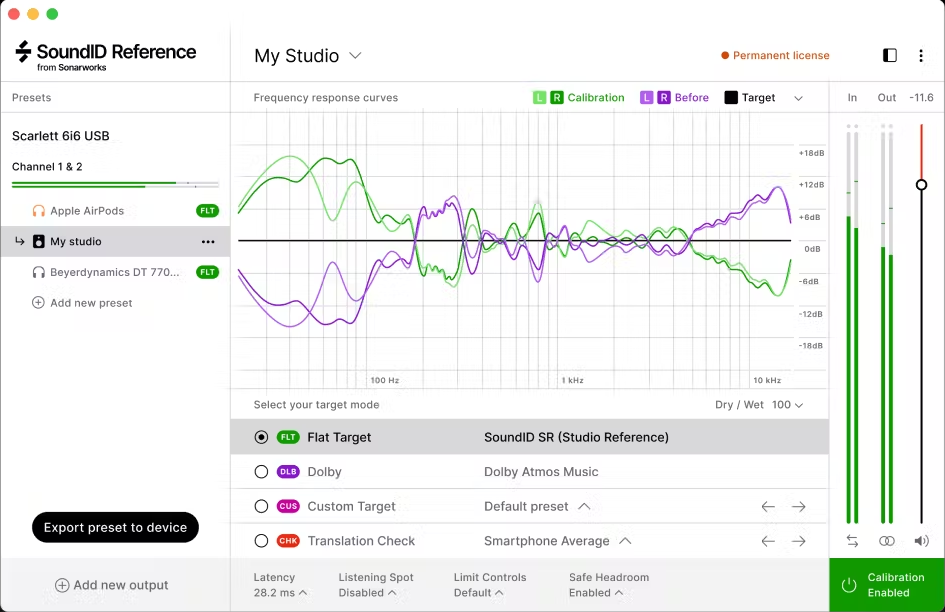Click previous arrow on Translation Check row

768,541
